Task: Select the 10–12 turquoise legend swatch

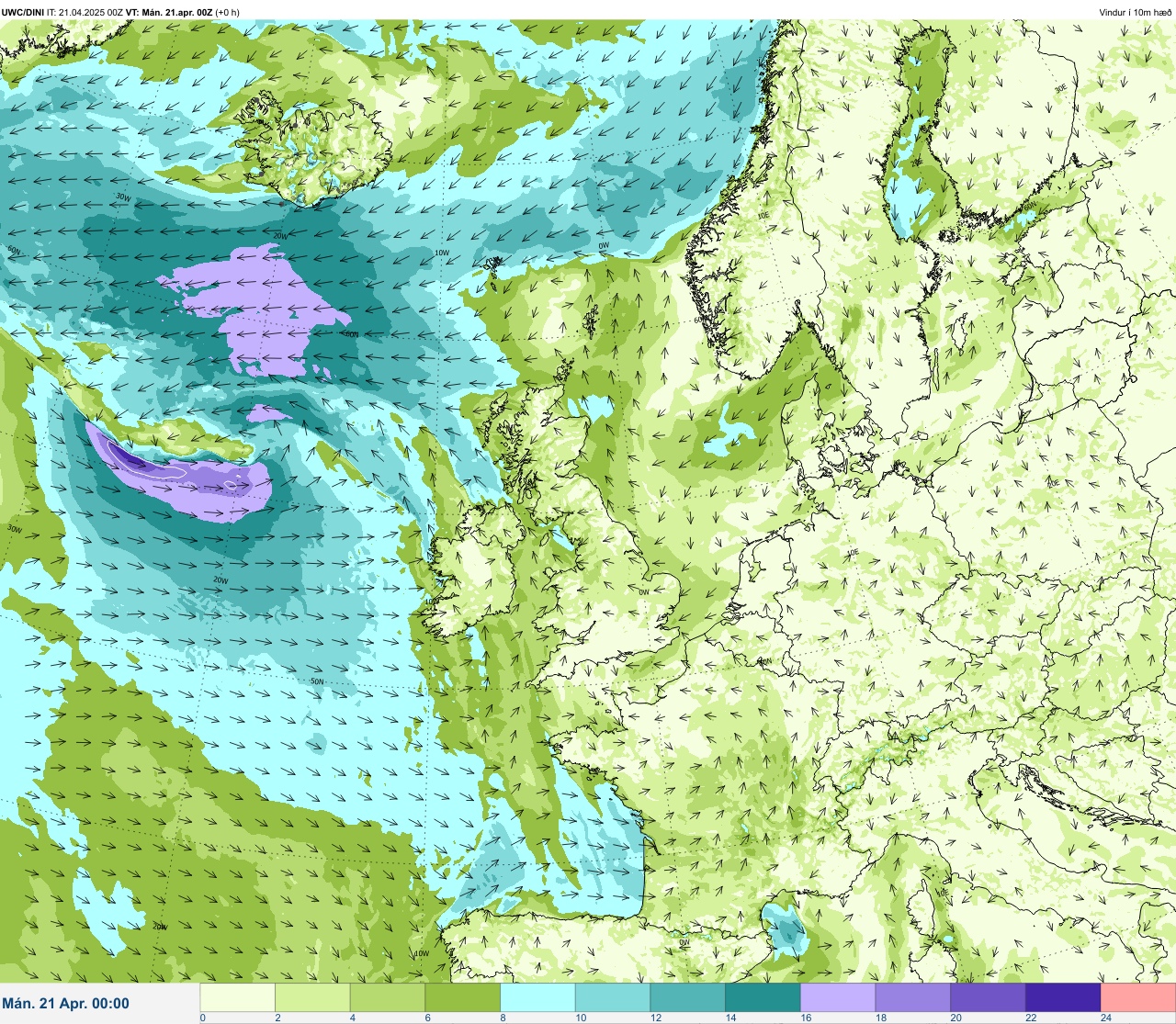Action: coord(613,997)
